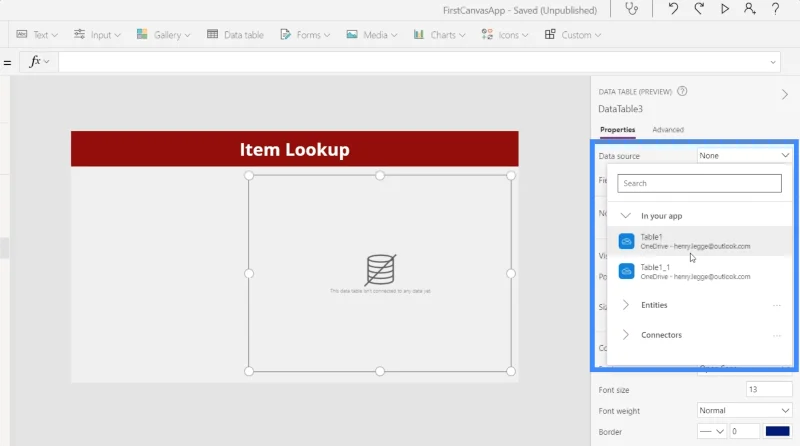
Task: Open Connectors more options ellipsis
Action: (x=777, y=335)
